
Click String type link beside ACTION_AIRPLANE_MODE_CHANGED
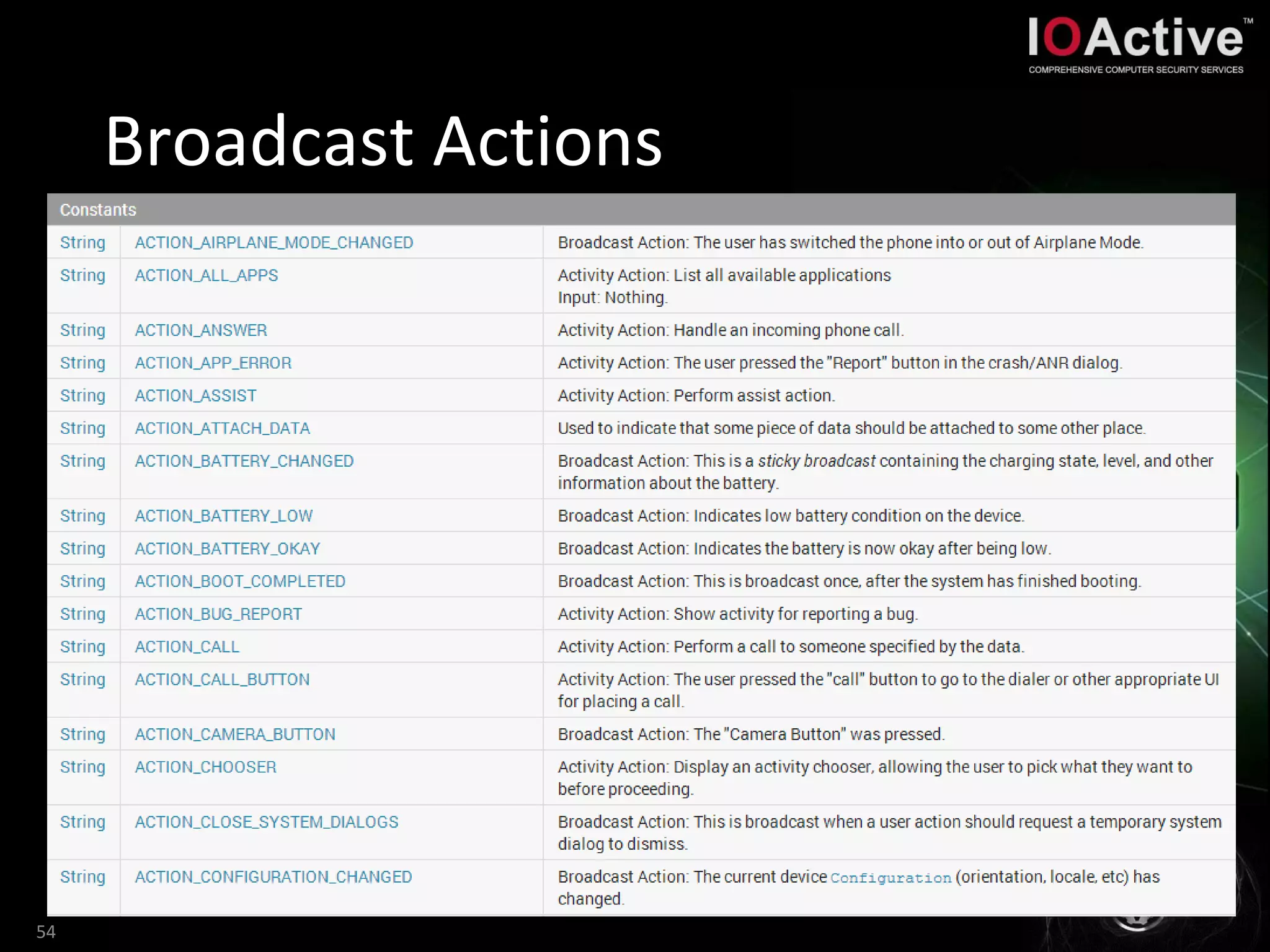(82, 243)
